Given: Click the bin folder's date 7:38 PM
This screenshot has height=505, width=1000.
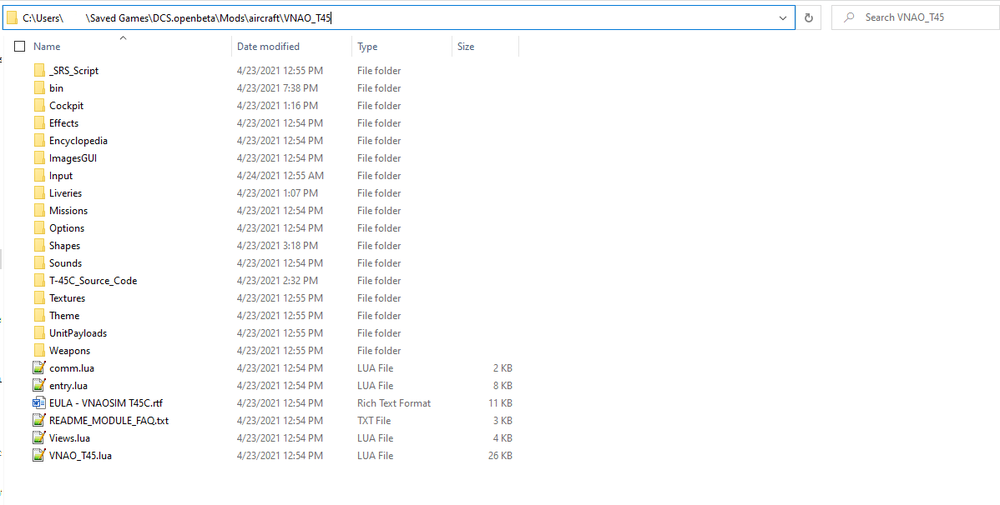Looking at the screenshot, I should [277, 88].
